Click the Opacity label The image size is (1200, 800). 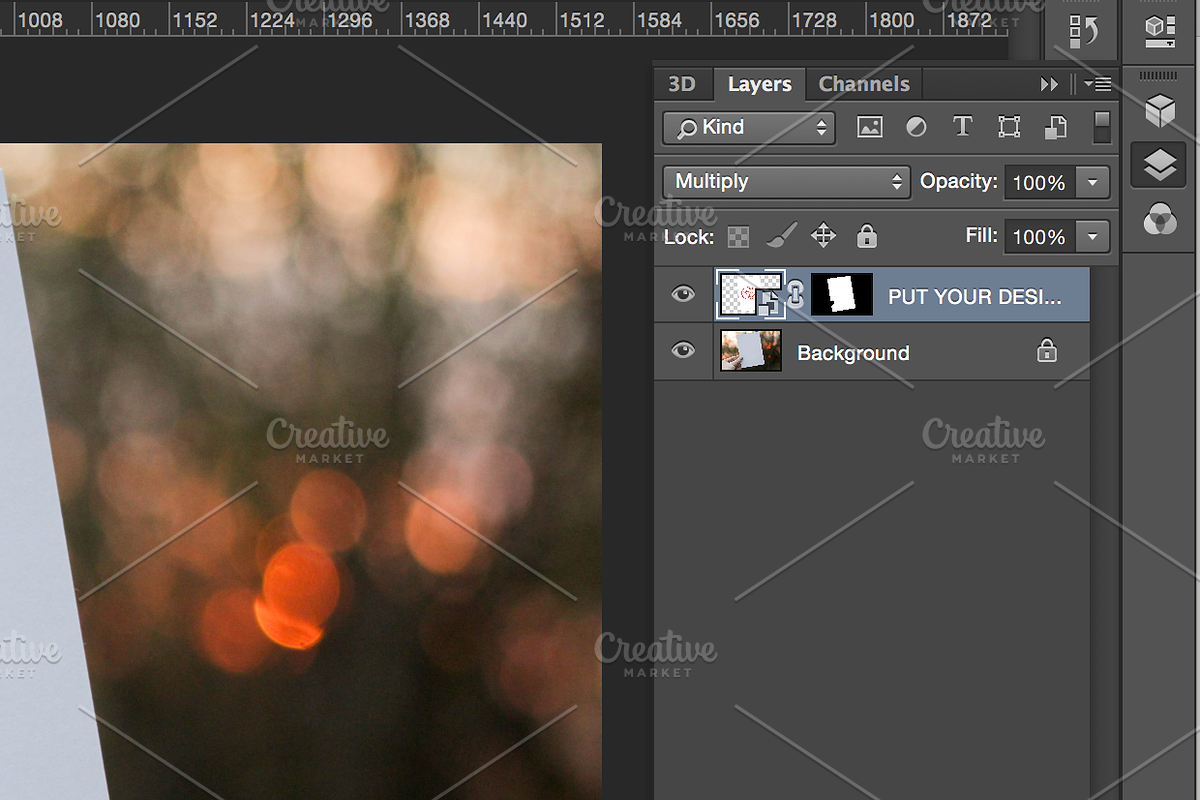(x=959, y=182)
